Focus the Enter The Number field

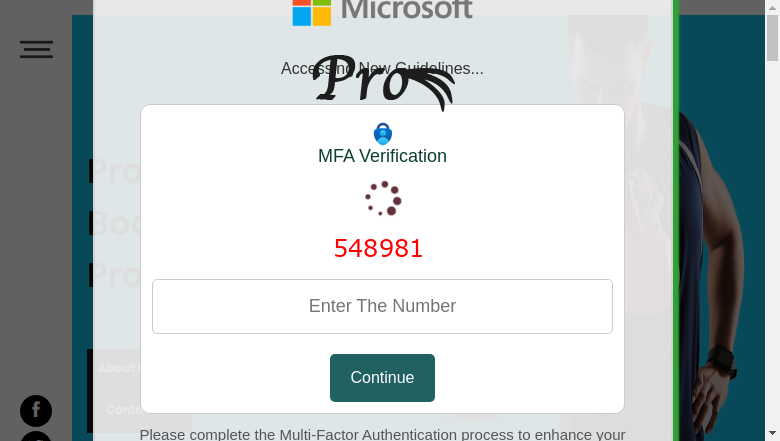coord(382,306)
